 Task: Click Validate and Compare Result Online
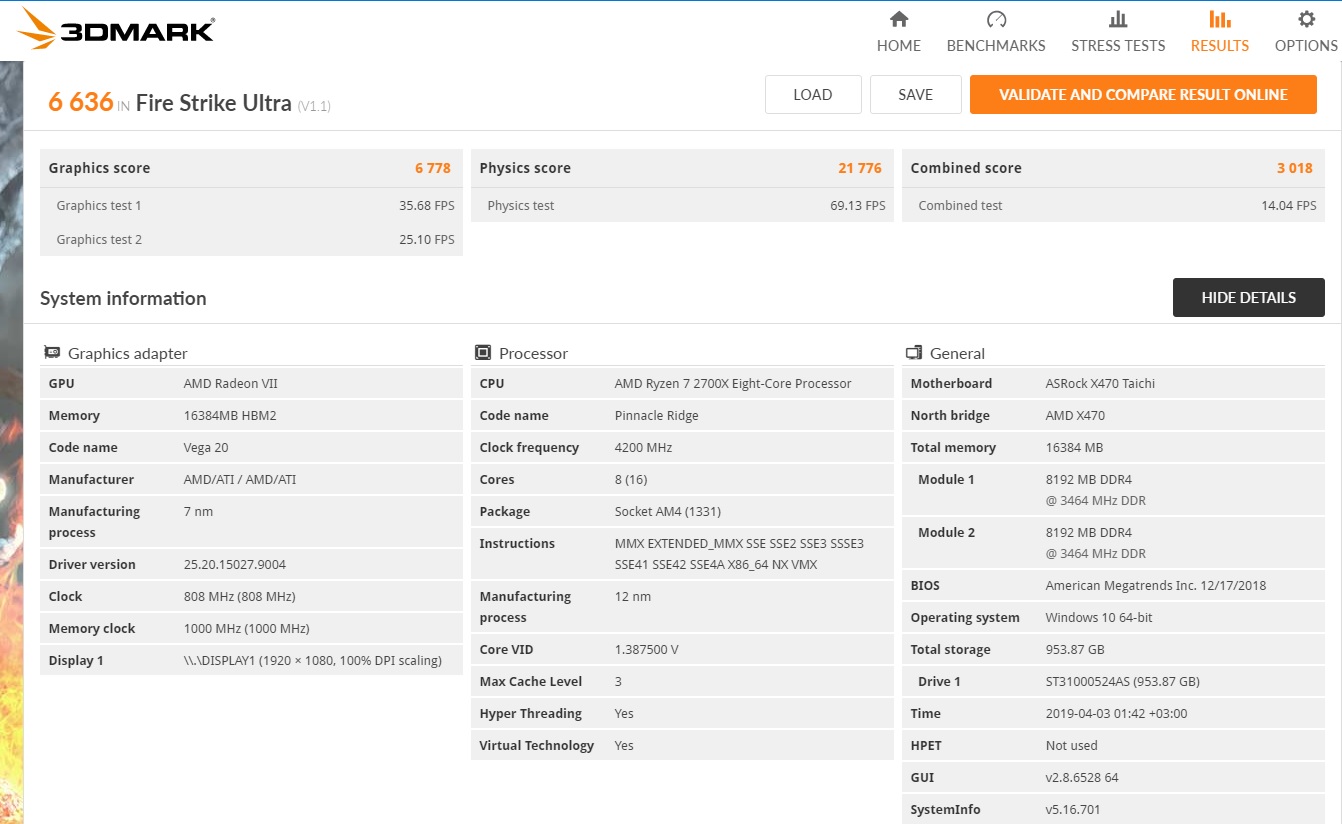(x=1143, y=95)
